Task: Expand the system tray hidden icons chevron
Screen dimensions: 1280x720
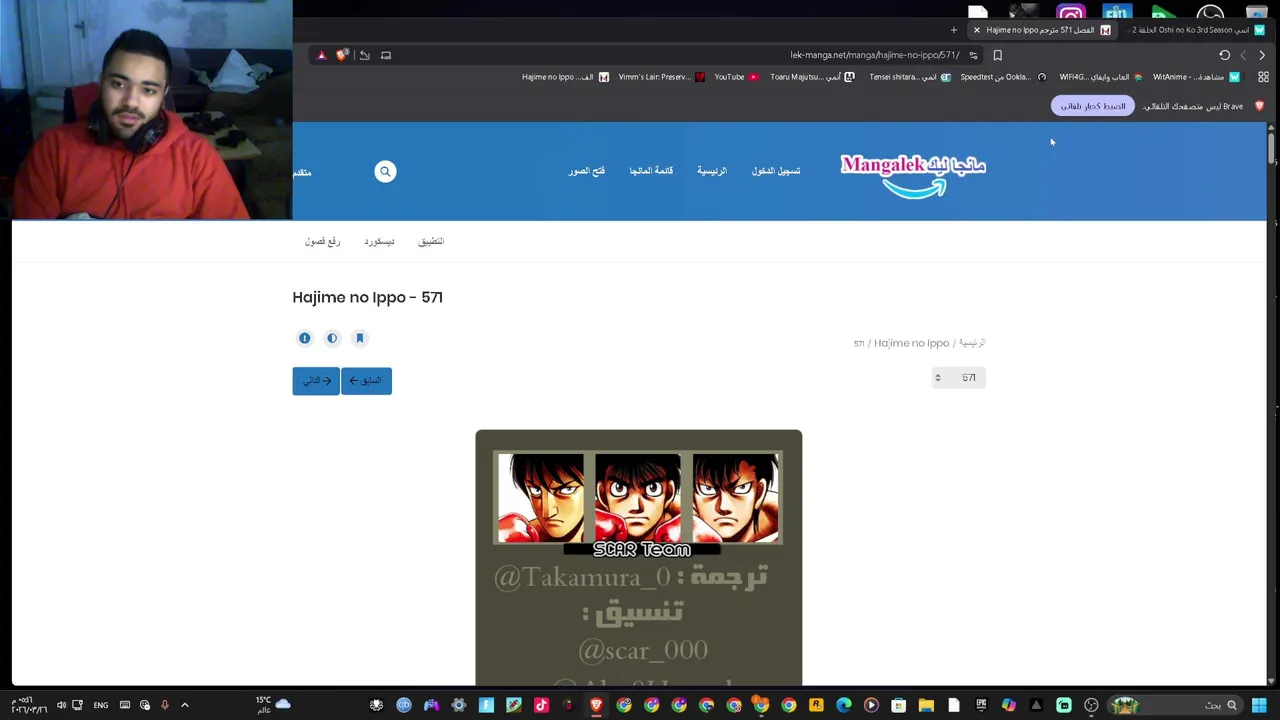Action: [185, 705]
